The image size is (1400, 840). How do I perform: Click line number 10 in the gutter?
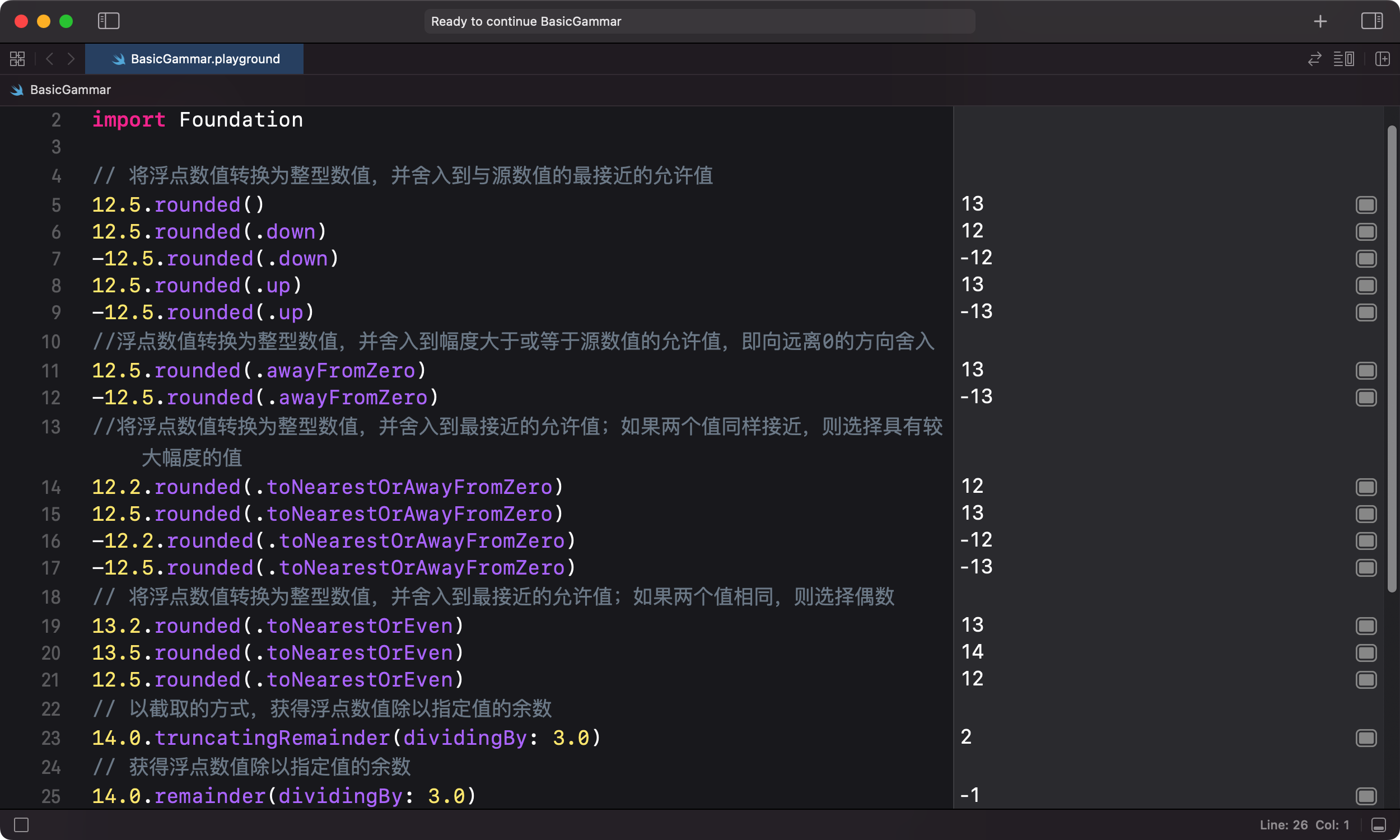51,342
